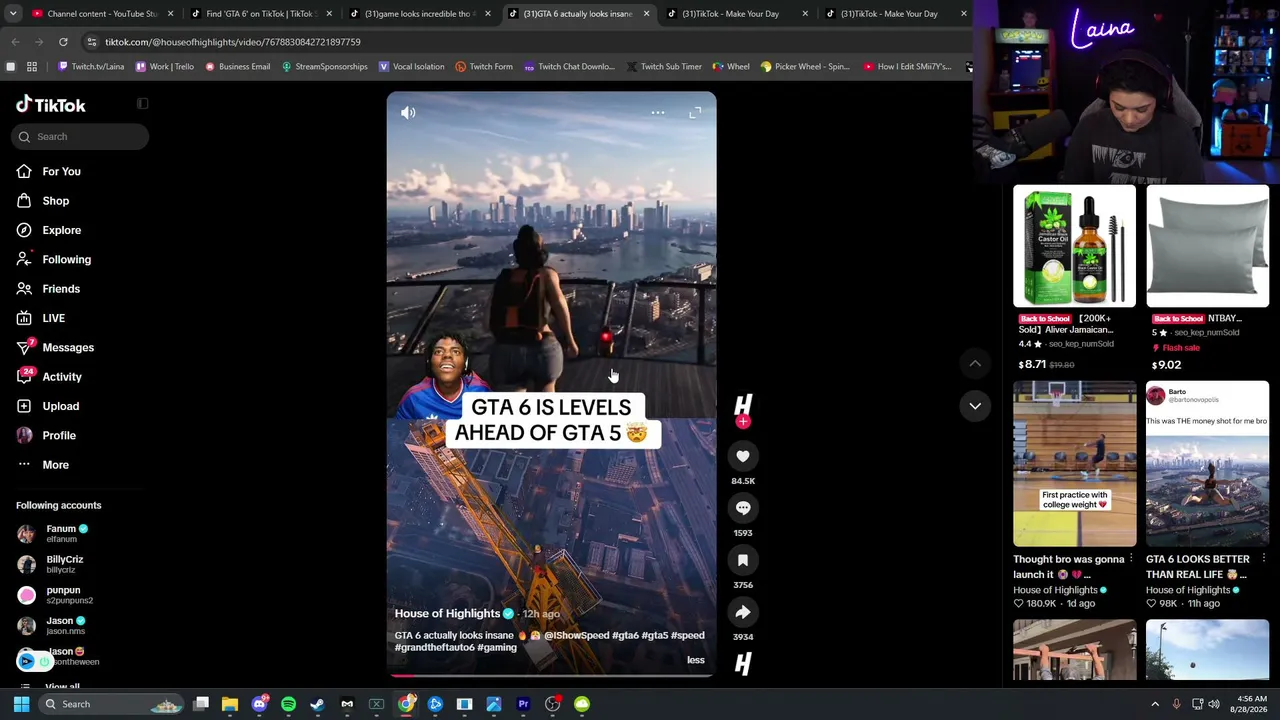
Task: Like the video with the heart icon
Action: point(743,456)
